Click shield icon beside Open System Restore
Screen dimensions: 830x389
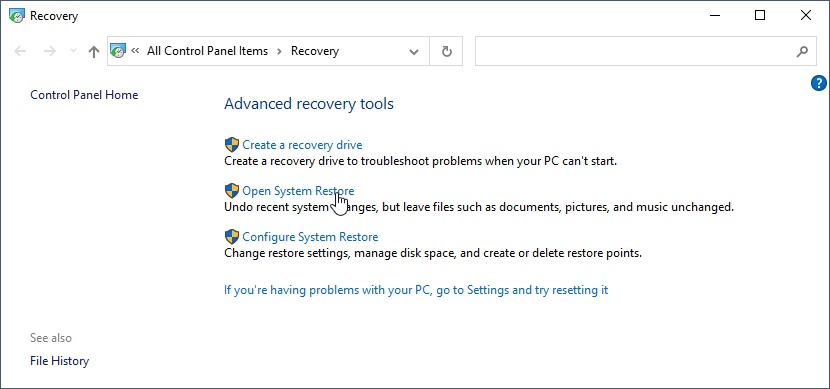[232, 191]
